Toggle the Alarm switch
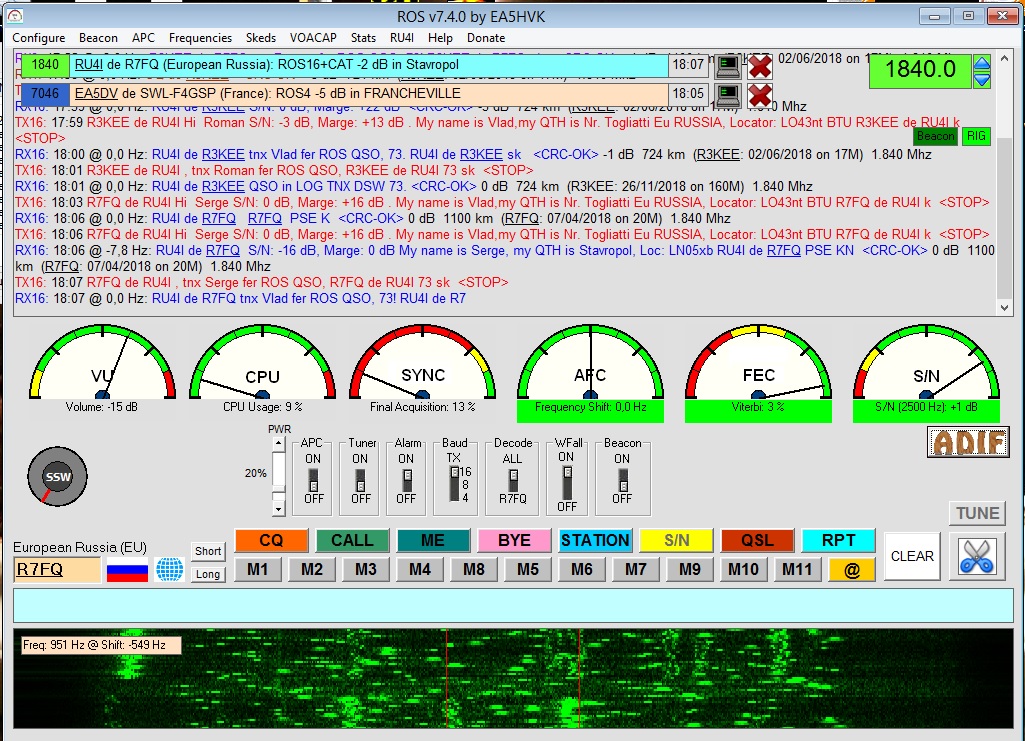Image resolution: width=1025 pixels, height=741 pixels. pyautogui.click(x=406, y=478)
